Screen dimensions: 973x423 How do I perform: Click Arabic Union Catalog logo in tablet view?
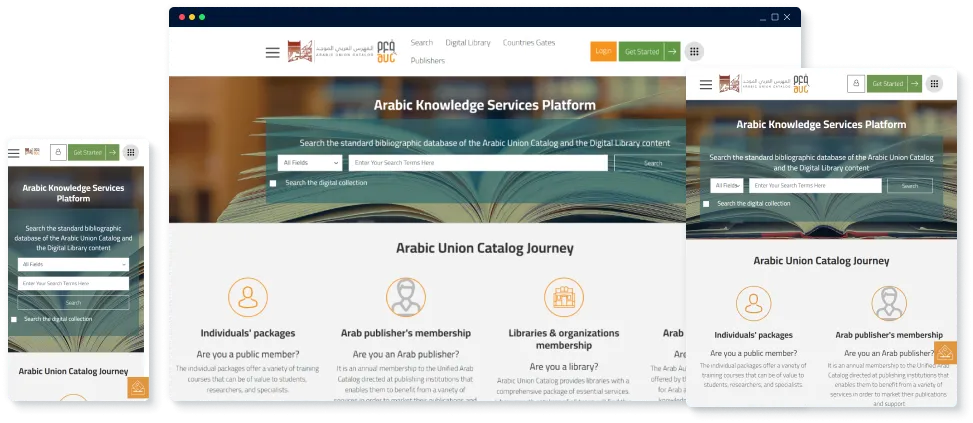tap(764, 84)
